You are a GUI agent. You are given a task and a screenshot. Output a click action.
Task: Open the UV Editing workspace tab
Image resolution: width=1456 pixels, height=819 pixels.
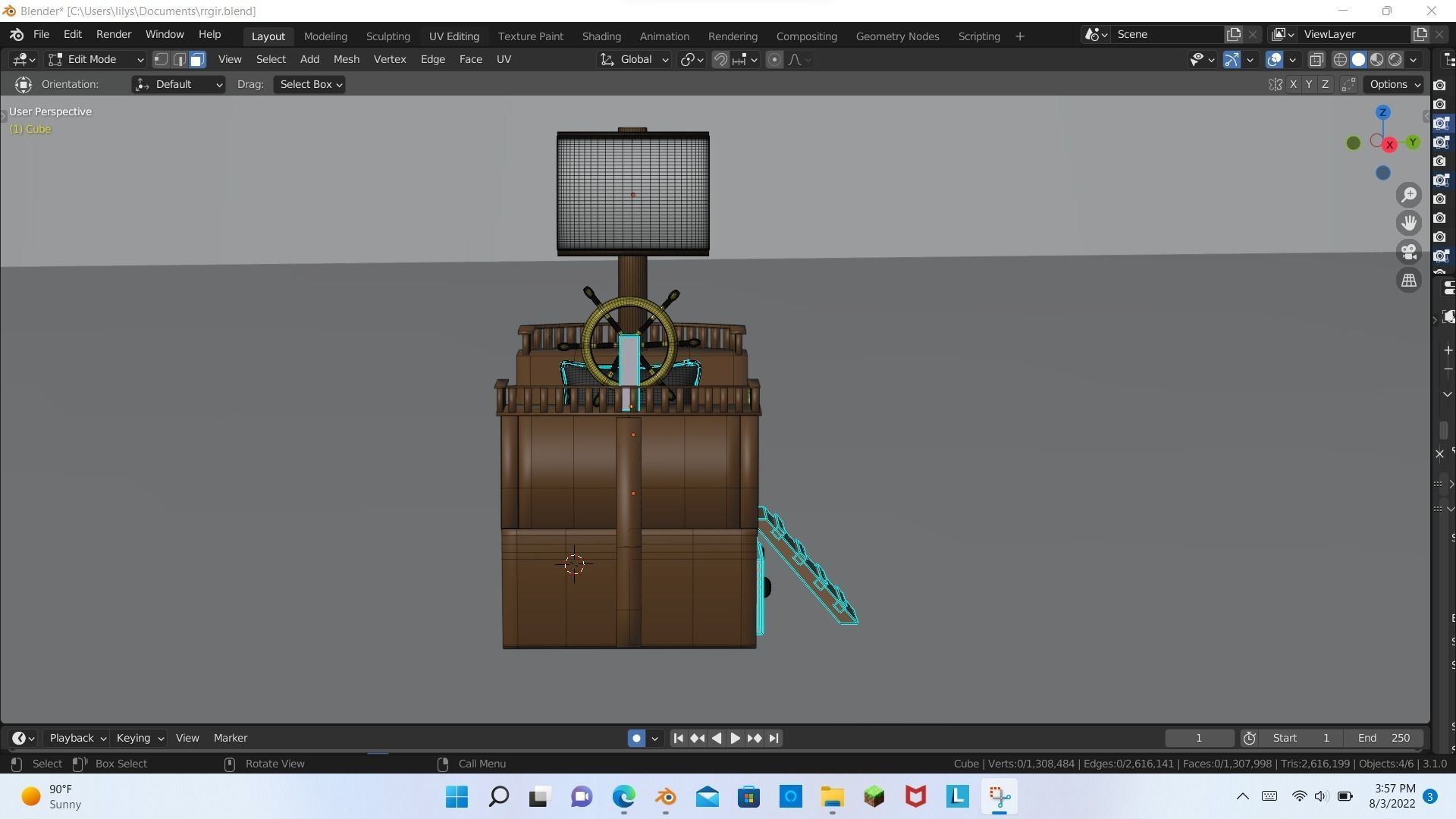pos(453,36)
